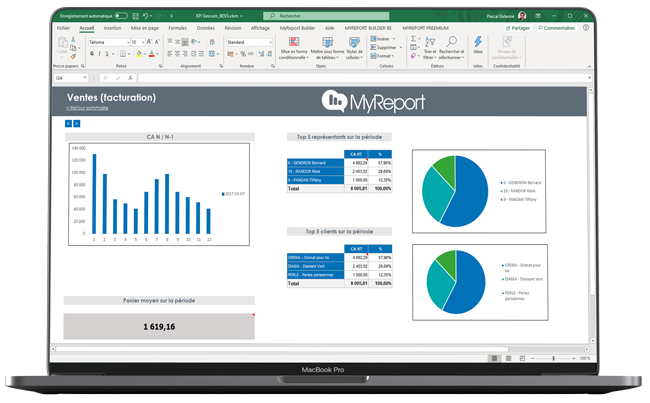650x403 pixels.
Task: Click the feedback smiley icon
Action: coord(586,27)
